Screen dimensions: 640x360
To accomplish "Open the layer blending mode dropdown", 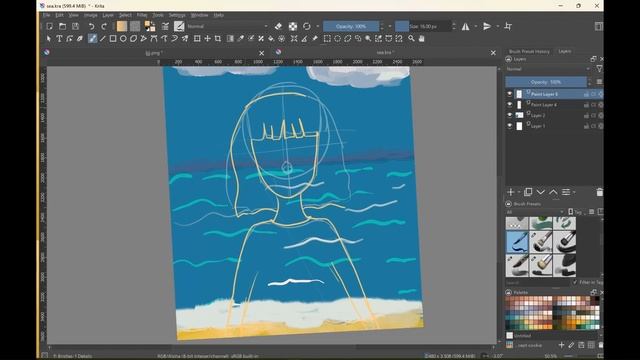I will [x=548, y=69].
